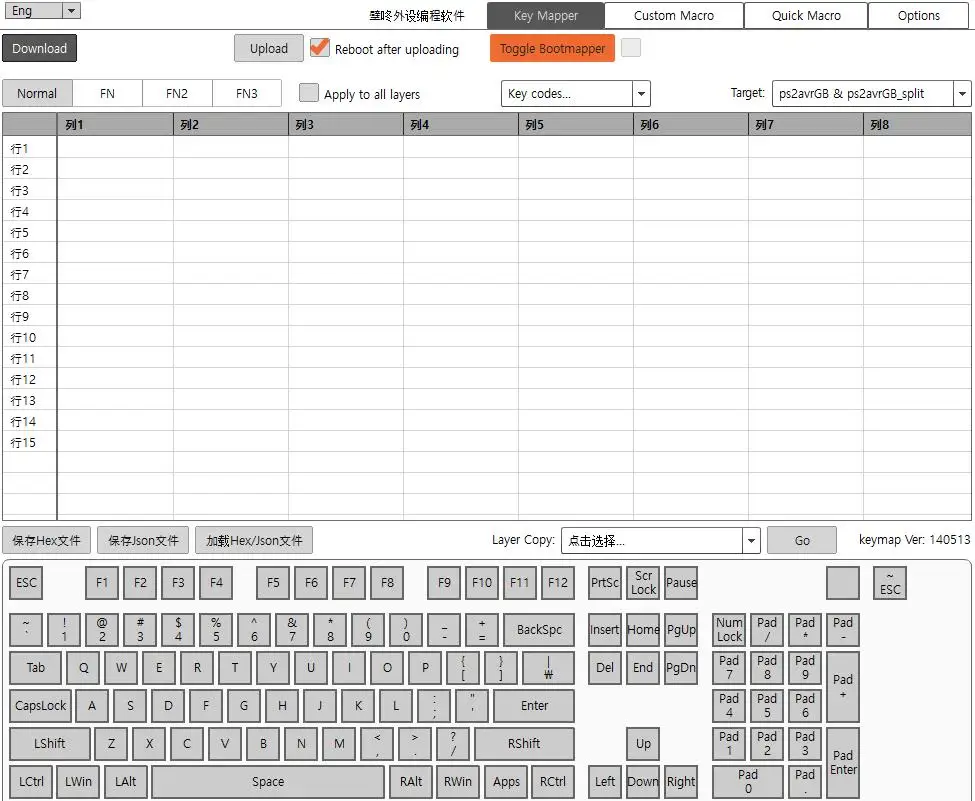This screenshot has width=975, height=801.
Task: Select the PrtSc key
Action: 605,583
